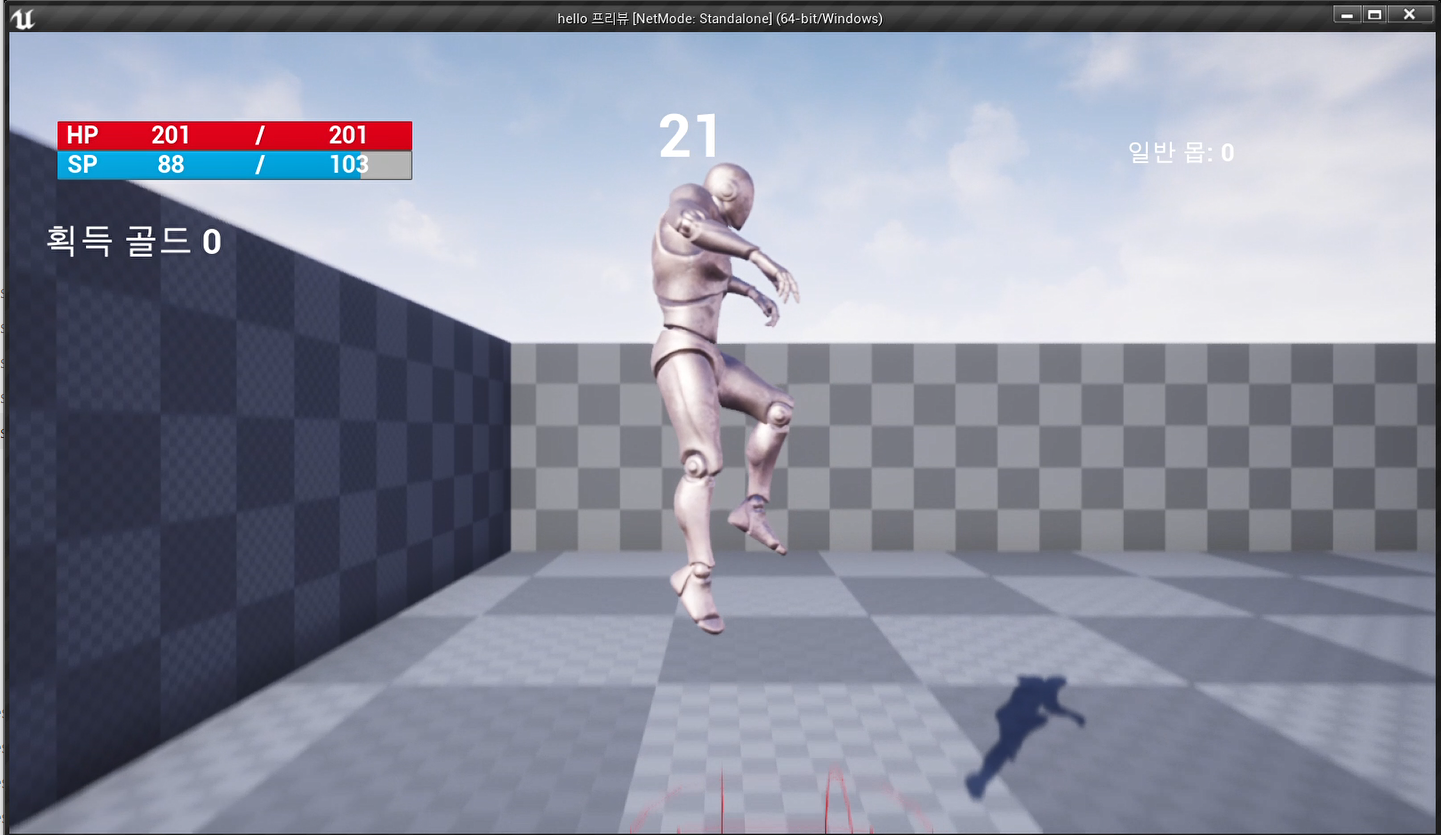Close the game preview window

pyautogui.click(x=1409, y=15)
